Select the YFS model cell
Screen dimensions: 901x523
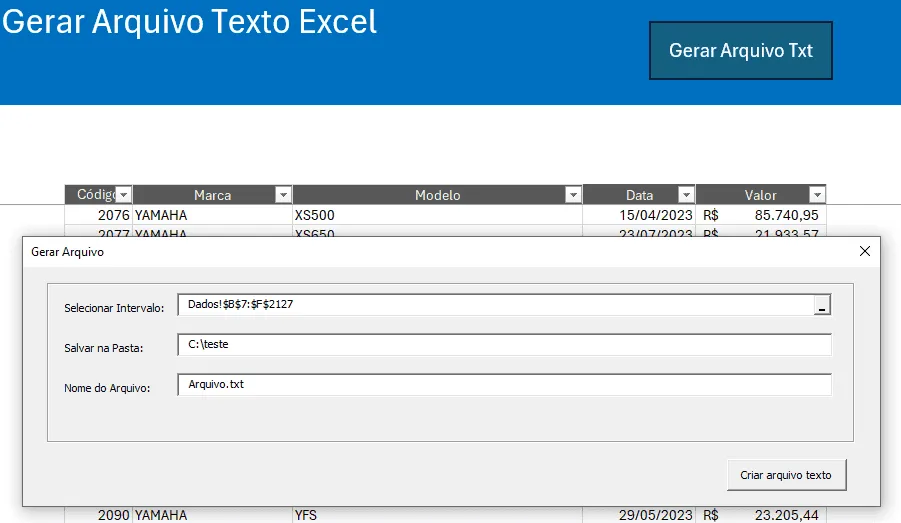[x=438, y=515]
